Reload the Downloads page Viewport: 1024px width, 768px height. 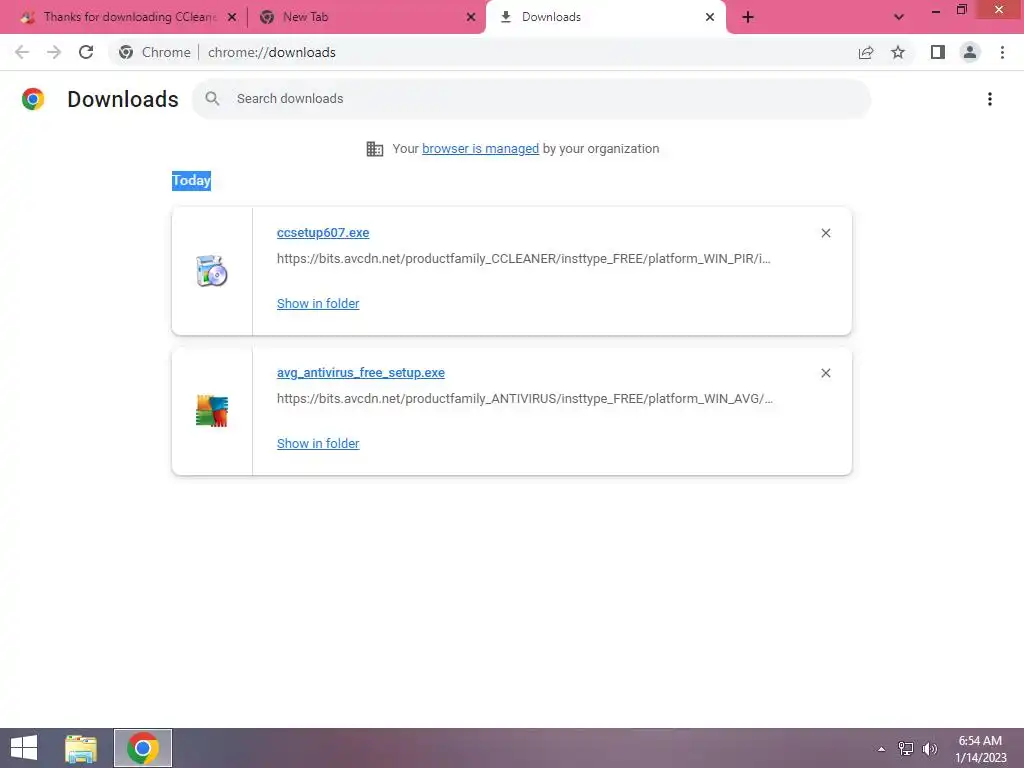pos(86,52)
